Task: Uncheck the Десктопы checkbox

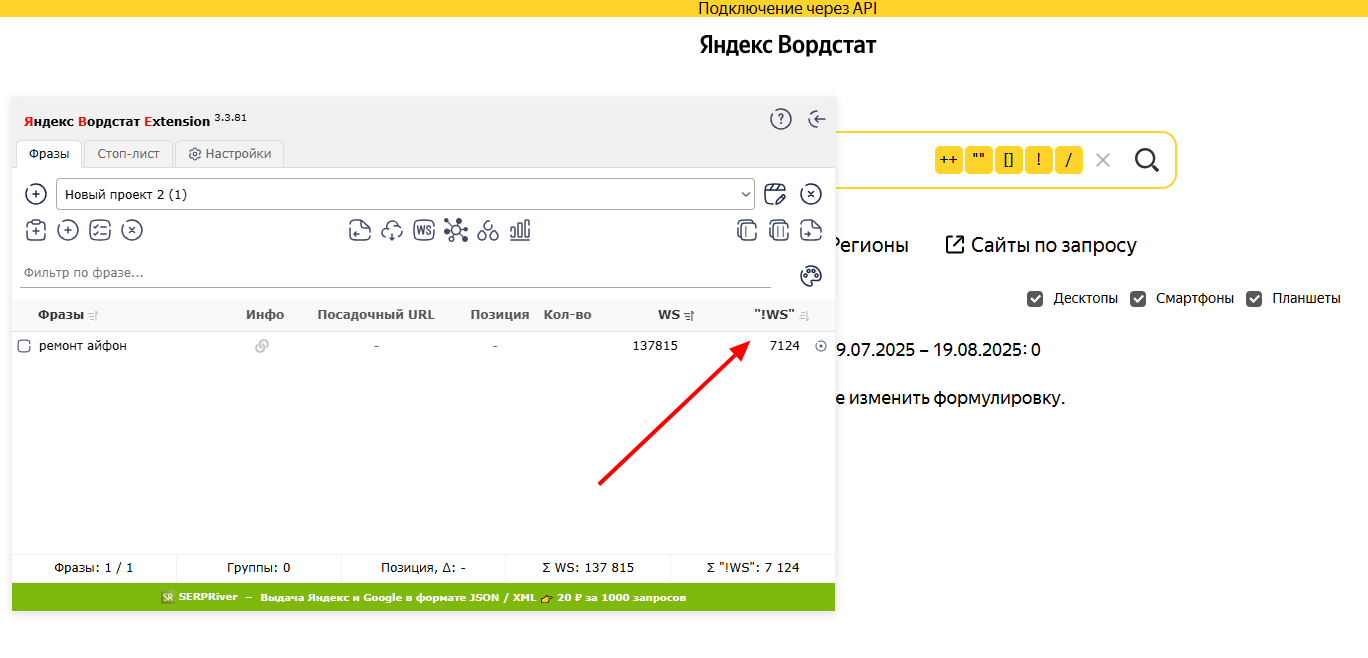Action: tap(1035, 299)
